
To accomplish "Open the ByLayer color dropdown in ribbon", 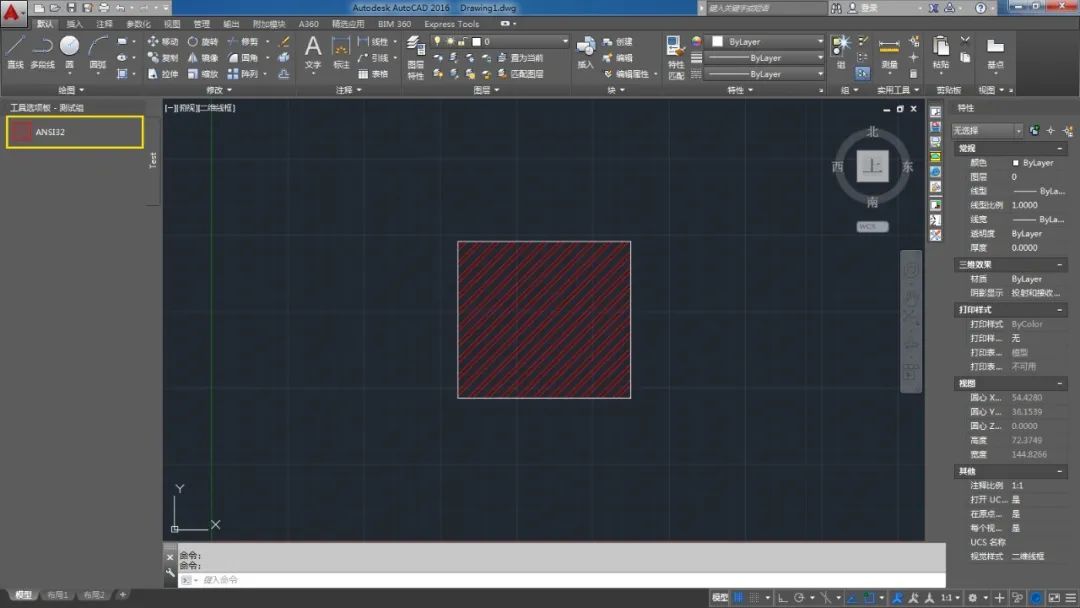I will (820, 42).
